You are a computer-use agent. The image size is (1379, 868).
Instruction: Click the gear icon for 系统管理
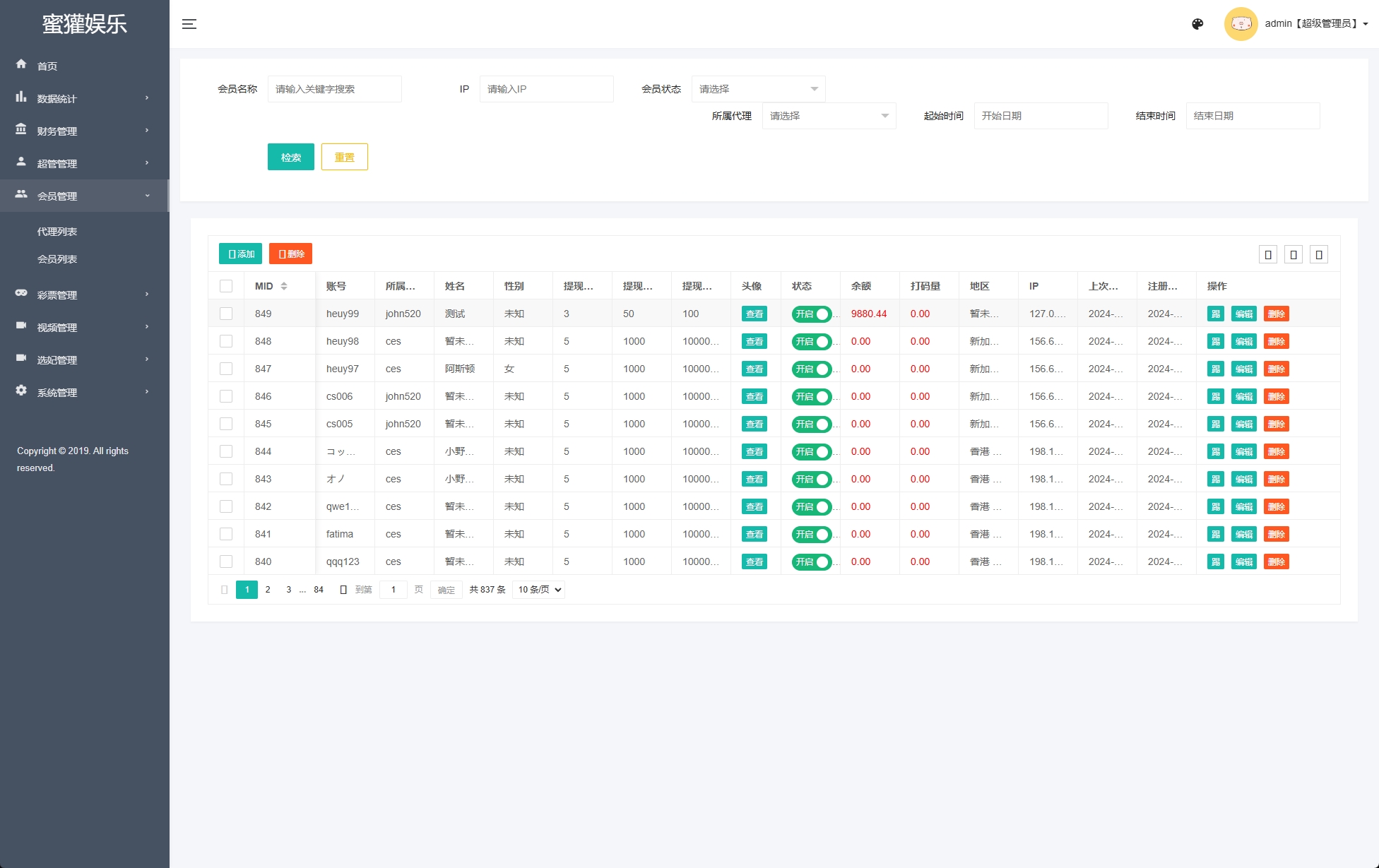[21, 391]
